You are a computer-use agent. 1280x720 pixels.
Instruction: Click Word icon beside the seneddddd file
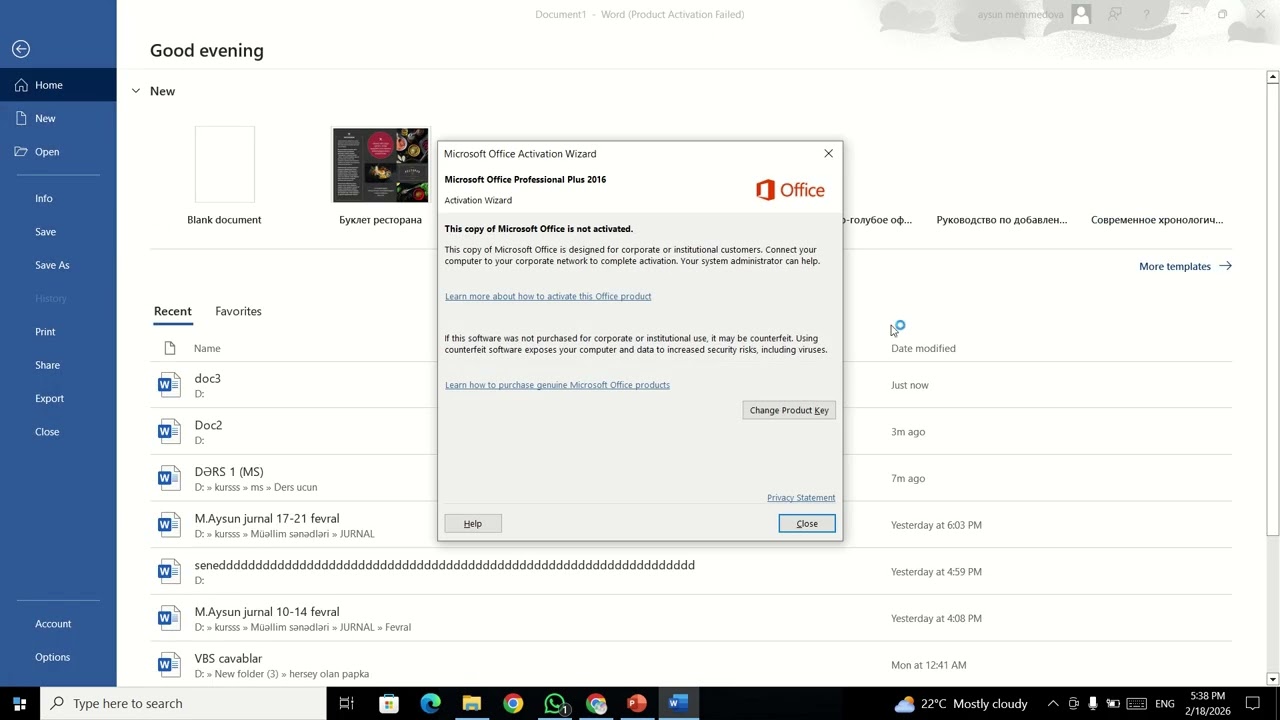click(x=169, y=572)
